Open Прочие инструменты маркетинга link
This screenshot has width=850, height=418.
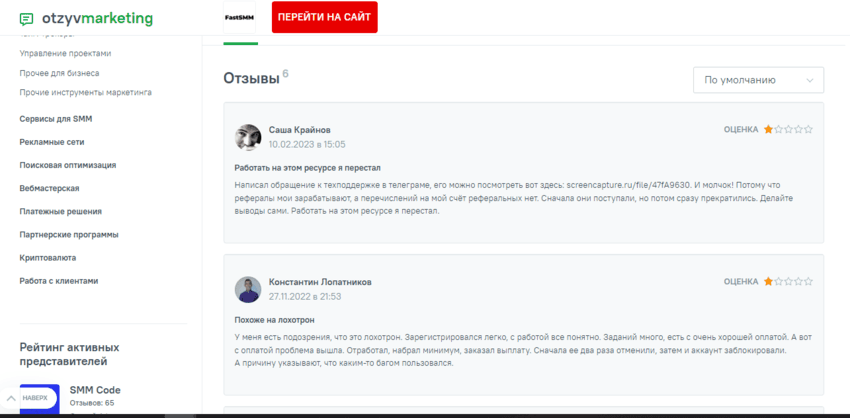86,92
